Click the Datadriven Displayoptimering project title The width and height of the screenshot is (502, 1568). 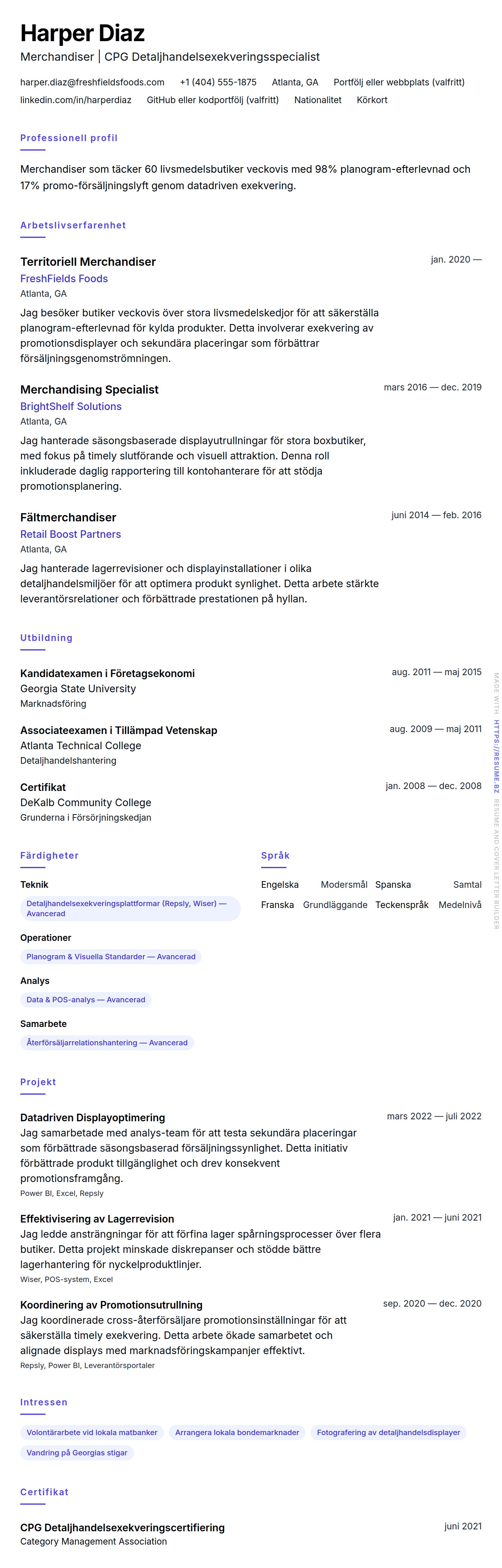coord(93,1117)
